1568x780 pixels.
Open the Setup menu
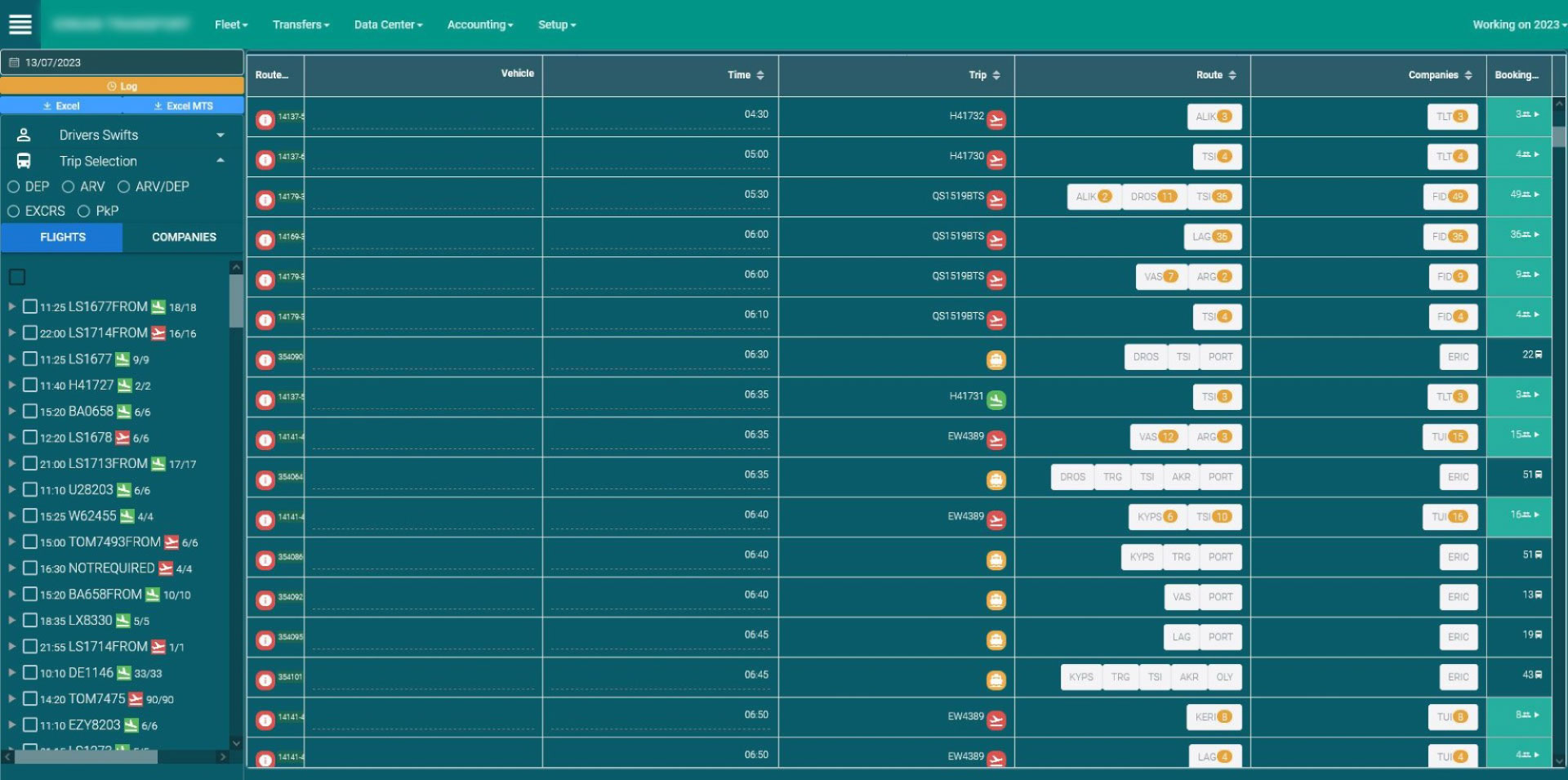point(557,25)
